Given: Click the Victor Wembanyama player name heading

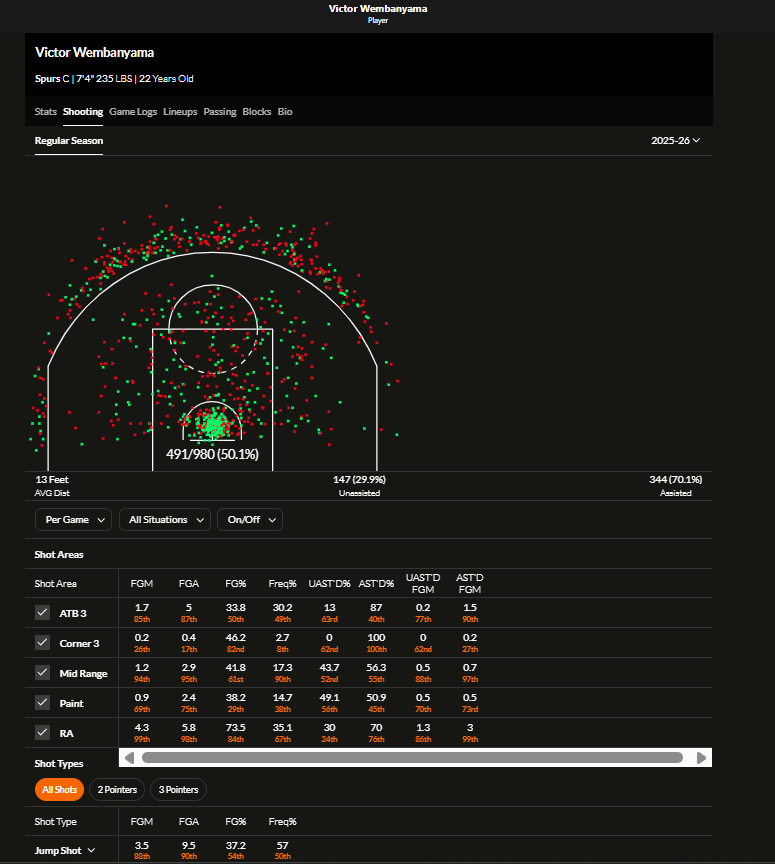Looking at the screenshot, I should click(94, 52).
